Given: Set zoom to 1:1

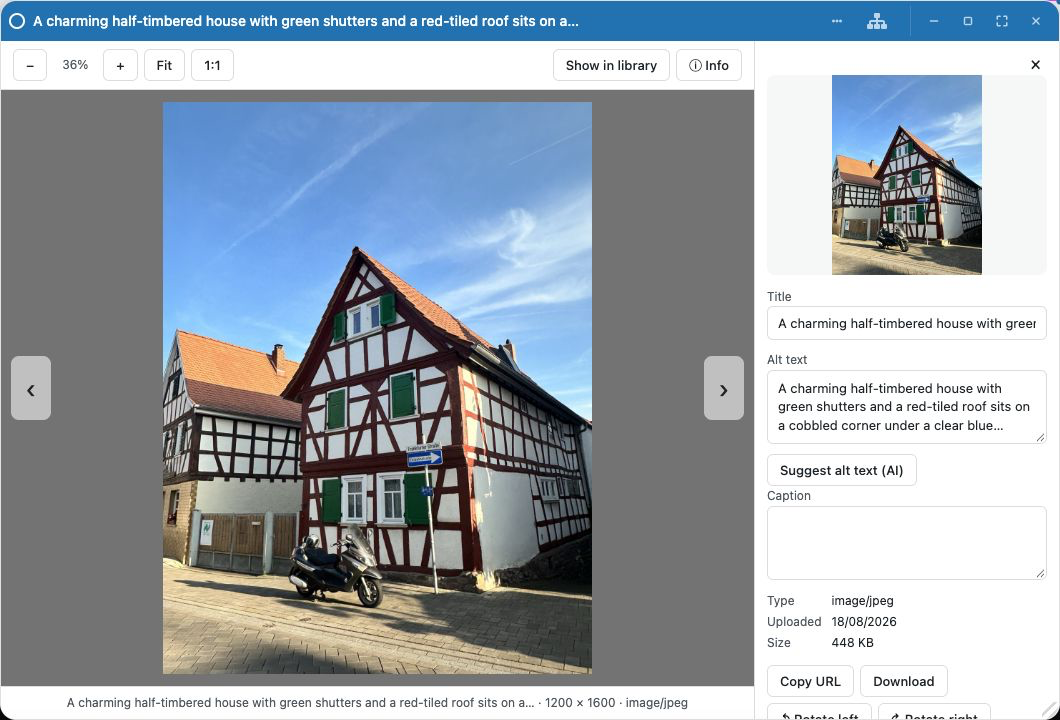Looking at the screenshot, I should click(212, 66).
